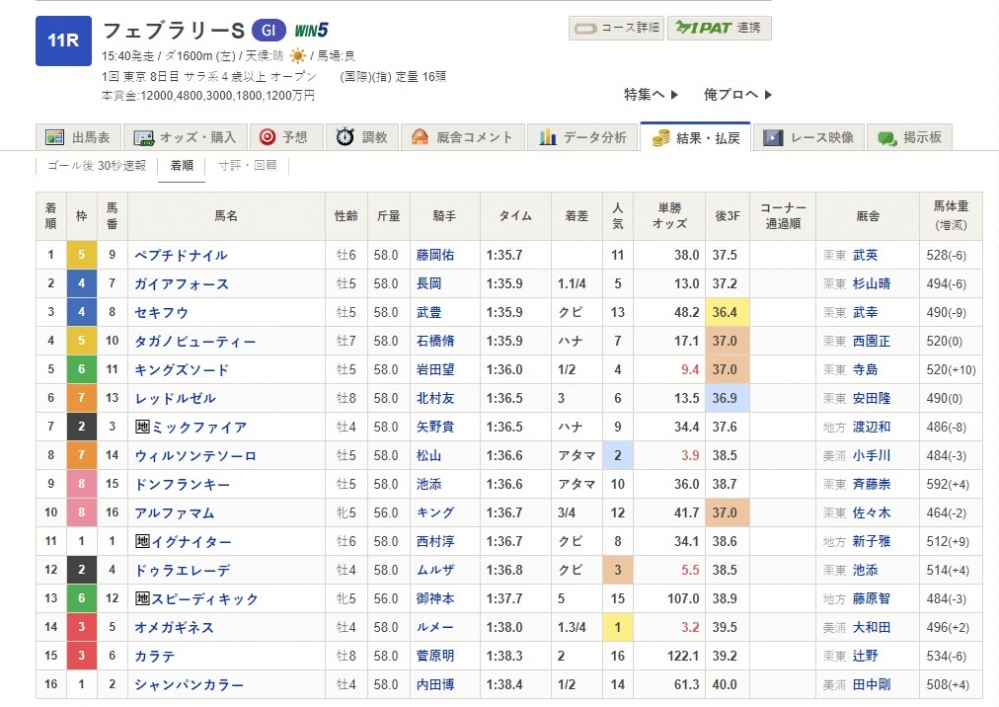Open the 出馬表 tab
The width and height of the screenshot is (999, 707).
(78, 137)
